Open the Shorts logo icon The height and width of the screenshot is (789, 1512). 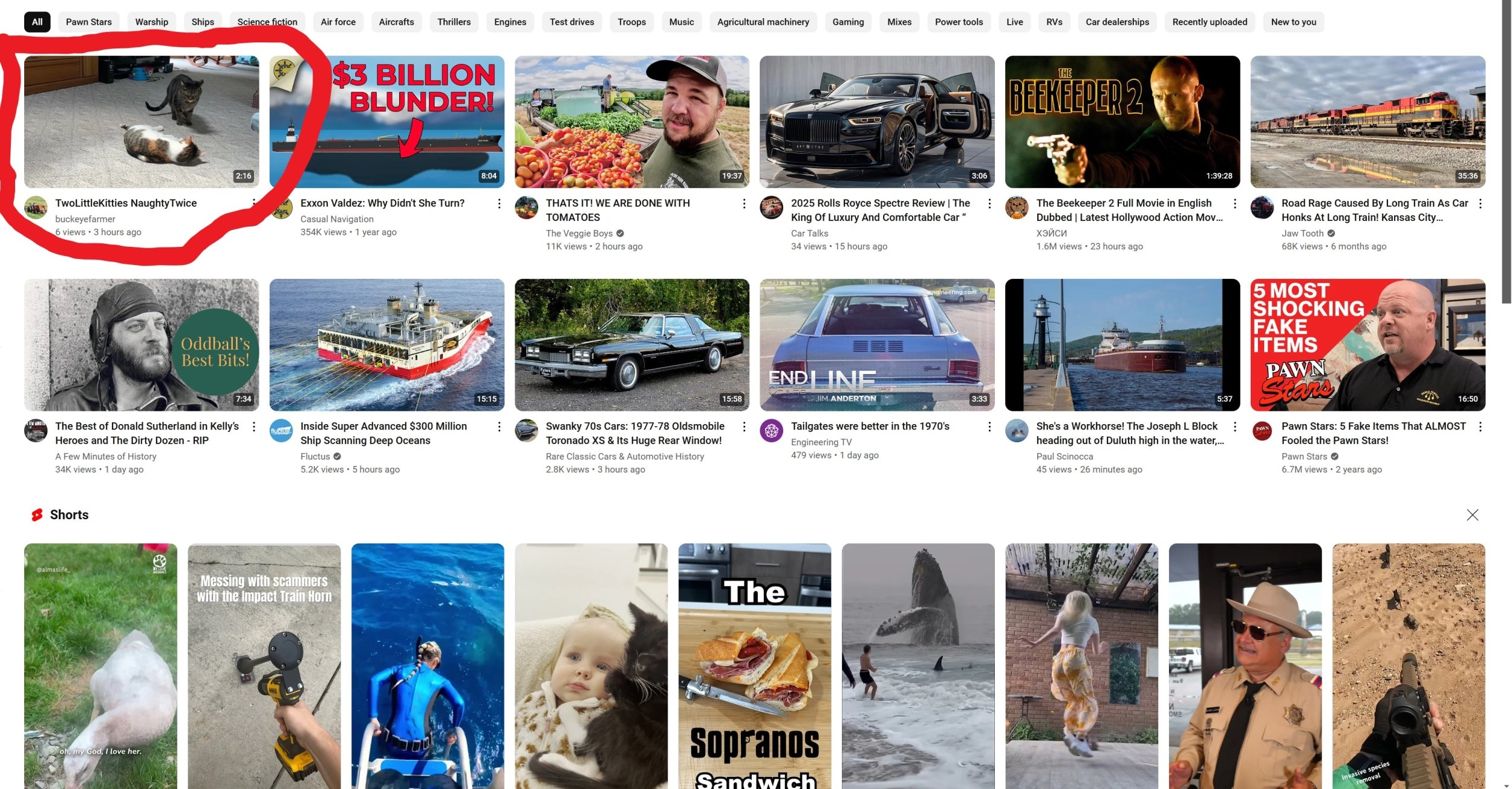click(x=37, y=515)
